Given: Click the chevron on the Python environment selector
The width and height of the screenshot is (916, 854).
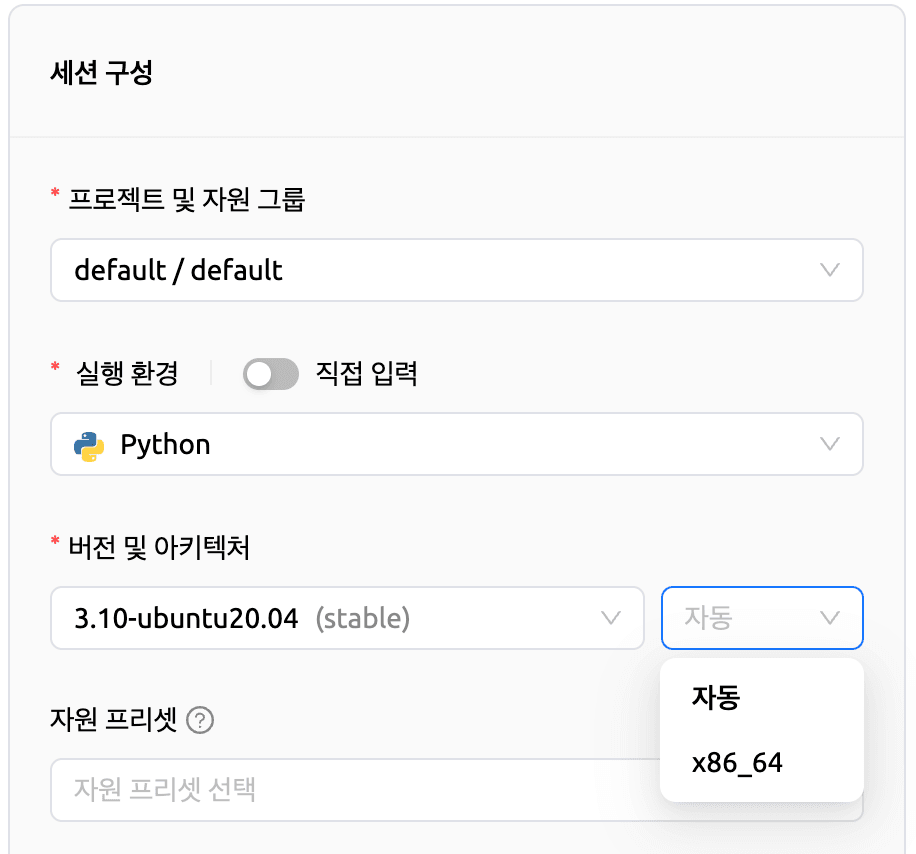Looking at the screenshot, I should coord(829,444).
